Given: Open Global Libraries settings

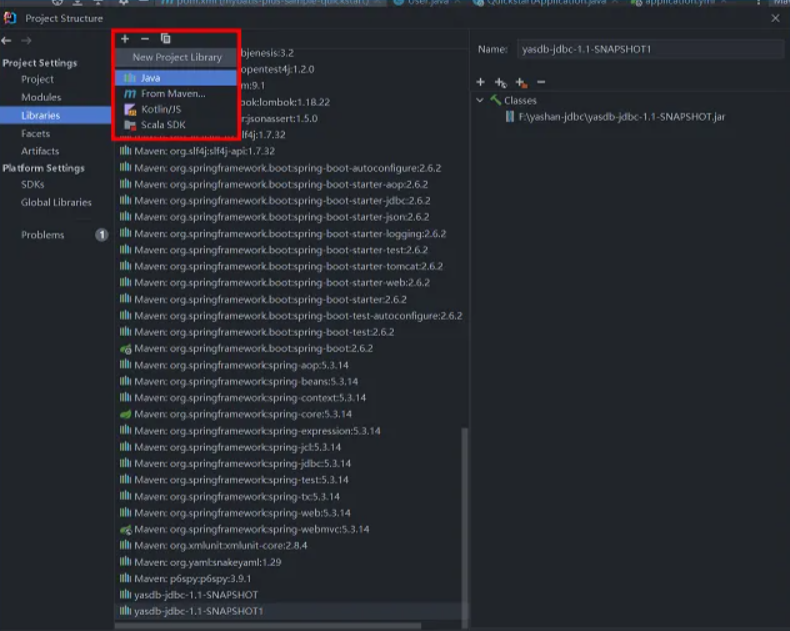Looking at the screenshot, I should coord(56,203).
